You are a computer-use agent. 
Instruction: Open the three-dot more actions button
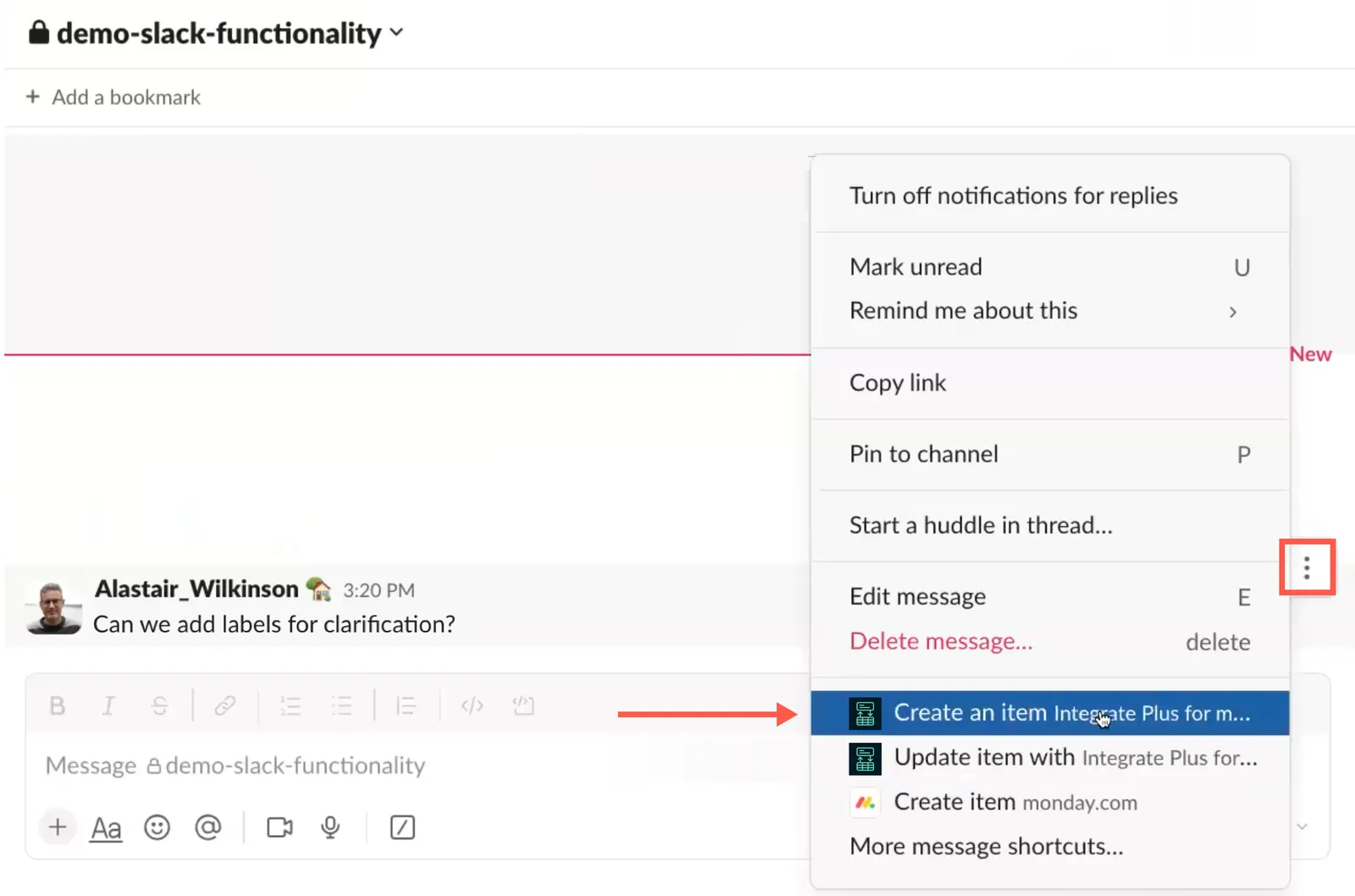point(1307,567)
